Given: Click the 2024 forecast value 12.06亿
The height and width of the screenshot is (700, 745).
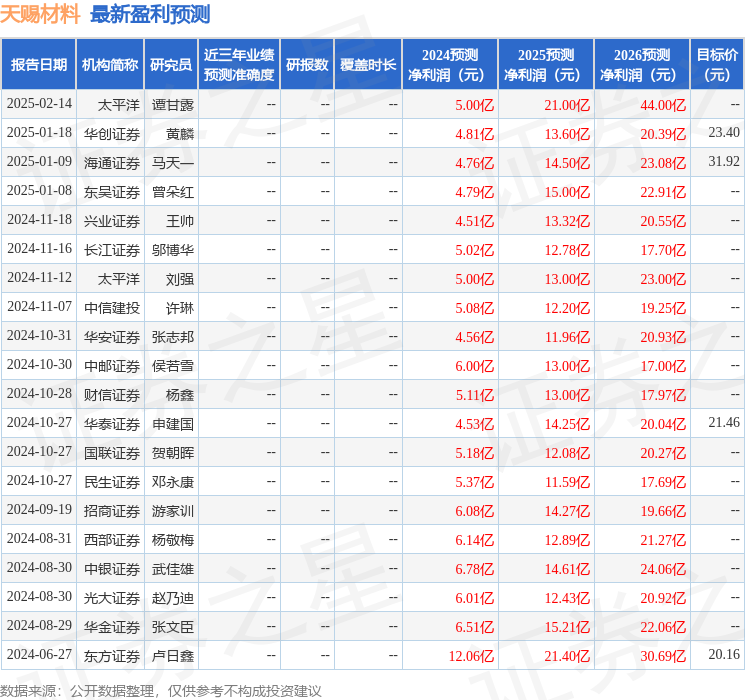Looking at the screenshot, I should pyautogui.click(x=471, y=656).
